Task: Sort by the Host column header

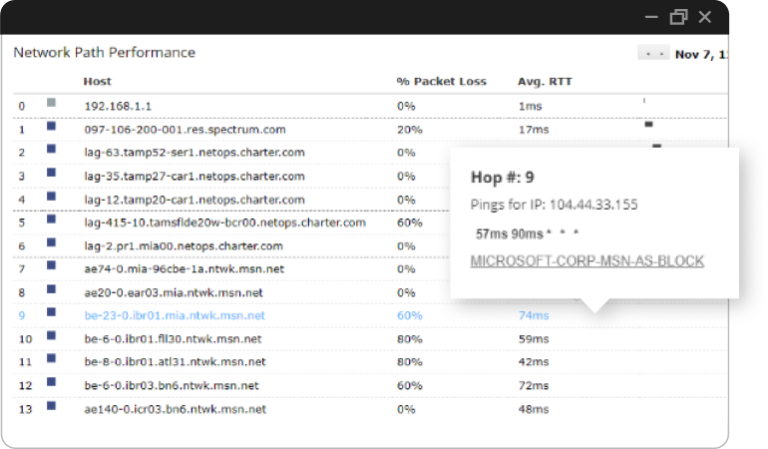Action: (x=98, y=81)
